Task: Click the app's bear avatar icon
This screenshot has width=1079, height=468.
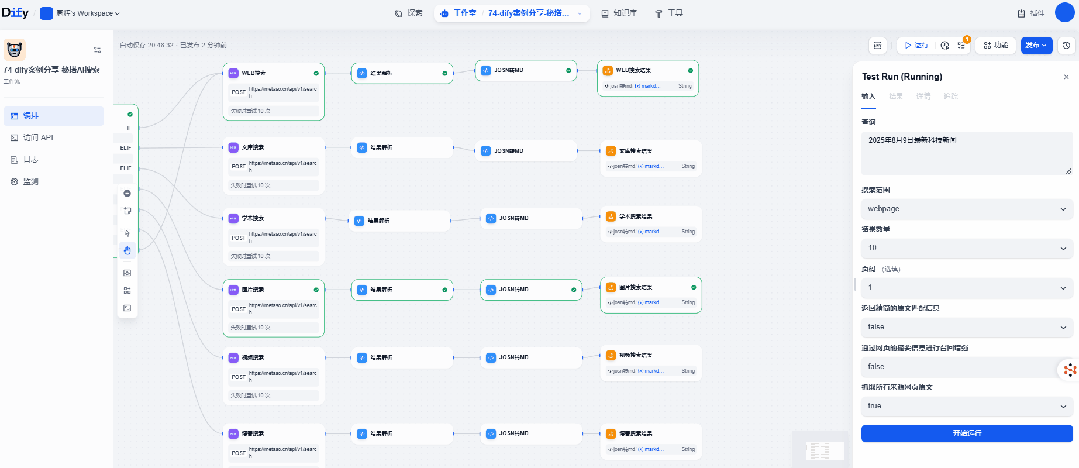Action: point(14,50)
